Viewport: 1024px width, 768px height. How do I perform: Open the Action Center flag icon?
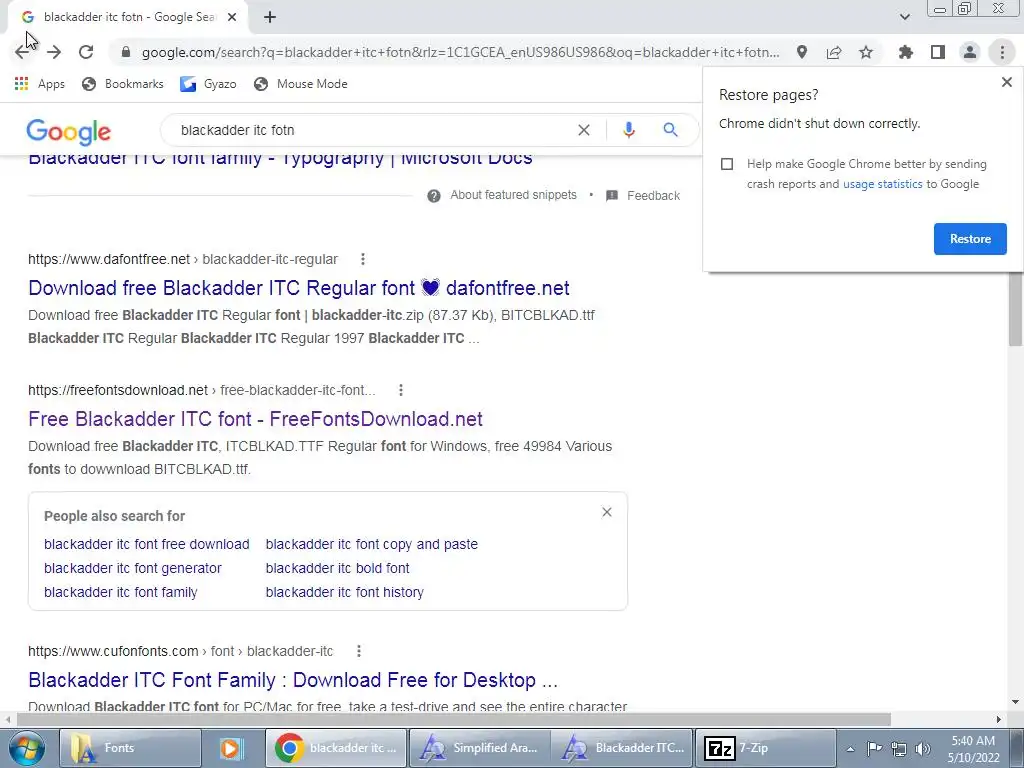pos(874,748)
